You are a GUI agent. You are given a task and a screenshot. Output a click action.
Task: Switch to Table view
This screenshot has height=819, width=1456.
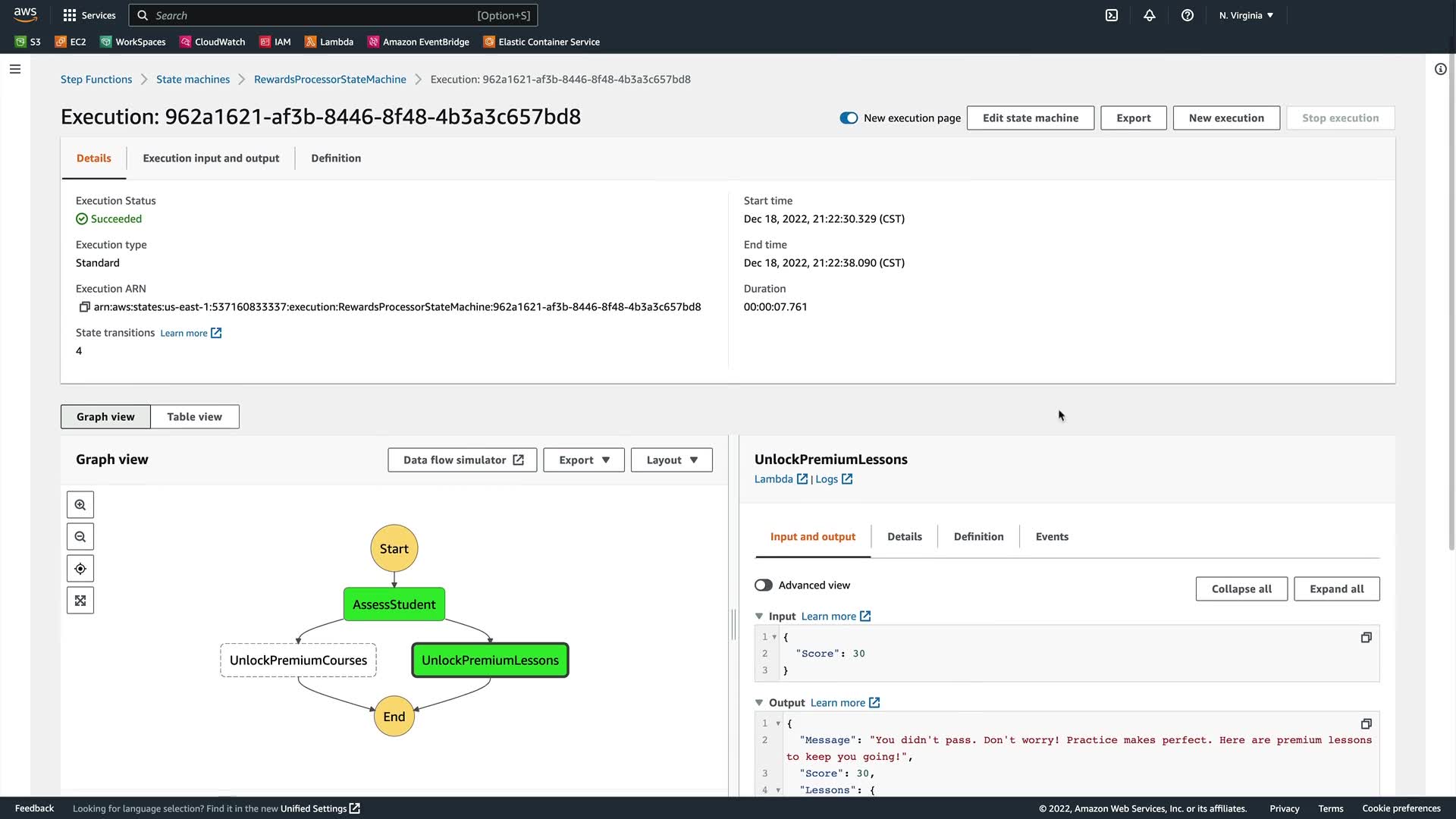click(x=194, y=416)
